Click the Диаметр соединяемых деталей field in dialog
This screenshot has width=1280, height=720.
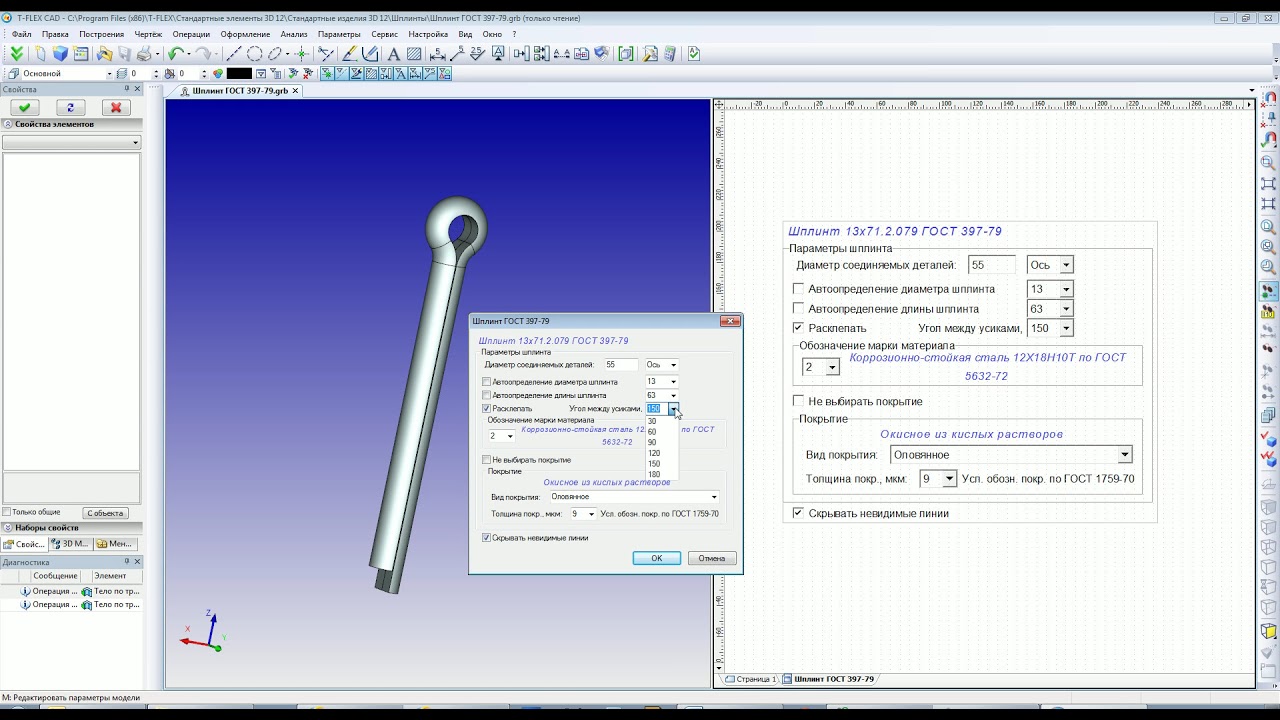620,365
